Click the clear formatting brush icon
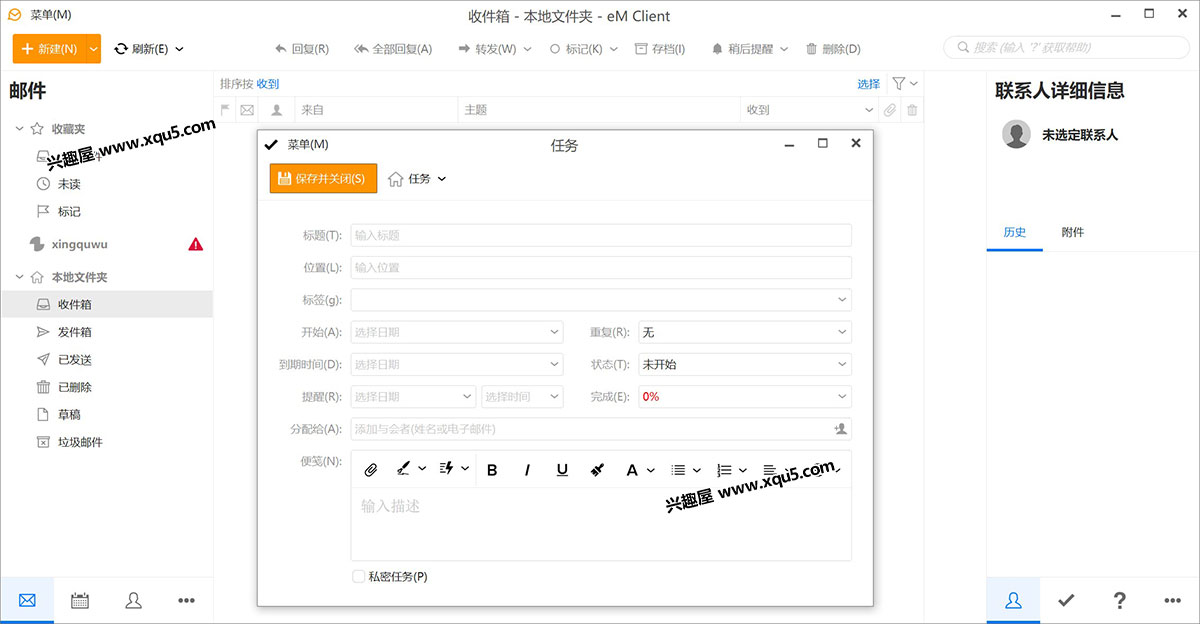 597,470
